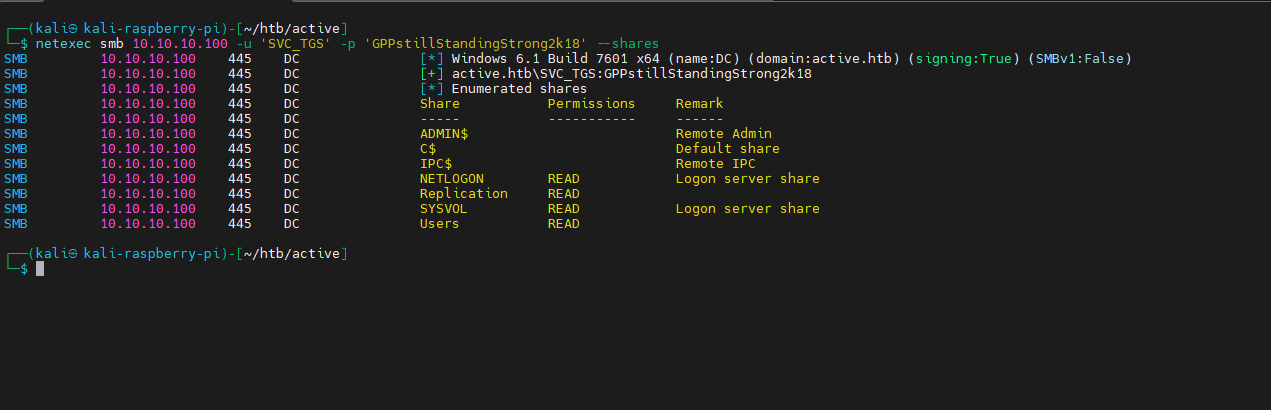The image size is (1271, 410).
Task: Click 'smb' protocol word in command
Action: [x=112, y=44]
